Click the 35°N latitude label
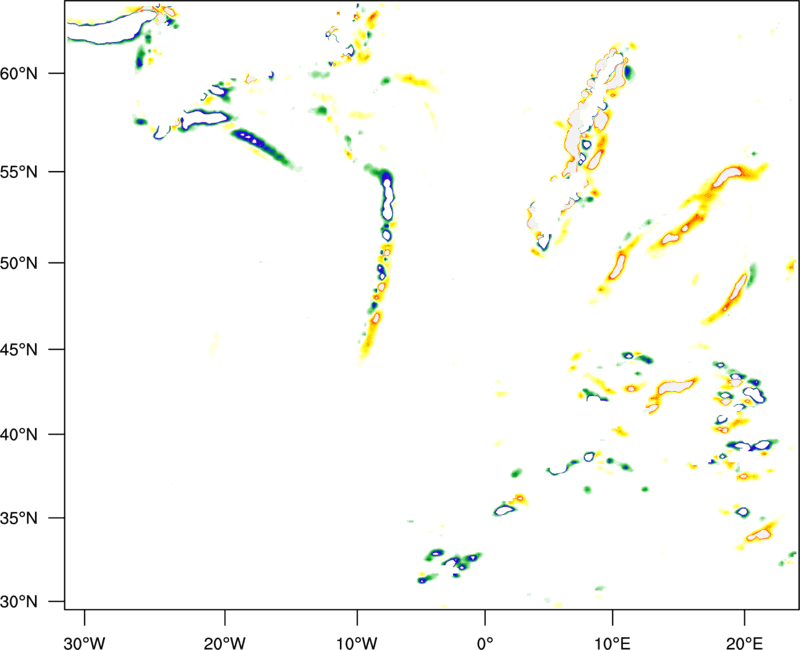800x650 pixels. click(19, 518)
